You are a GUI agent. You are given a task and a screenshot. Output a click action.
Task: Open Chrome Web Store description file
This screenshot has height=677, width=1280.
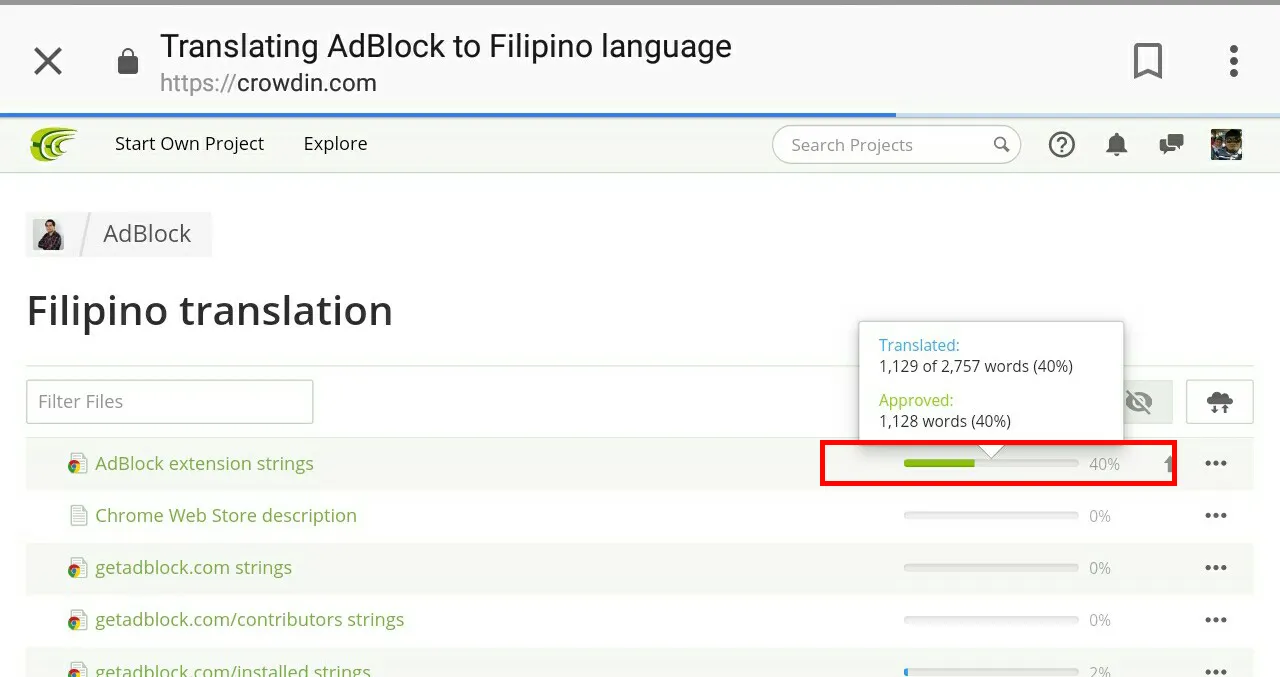pos(226,516)
